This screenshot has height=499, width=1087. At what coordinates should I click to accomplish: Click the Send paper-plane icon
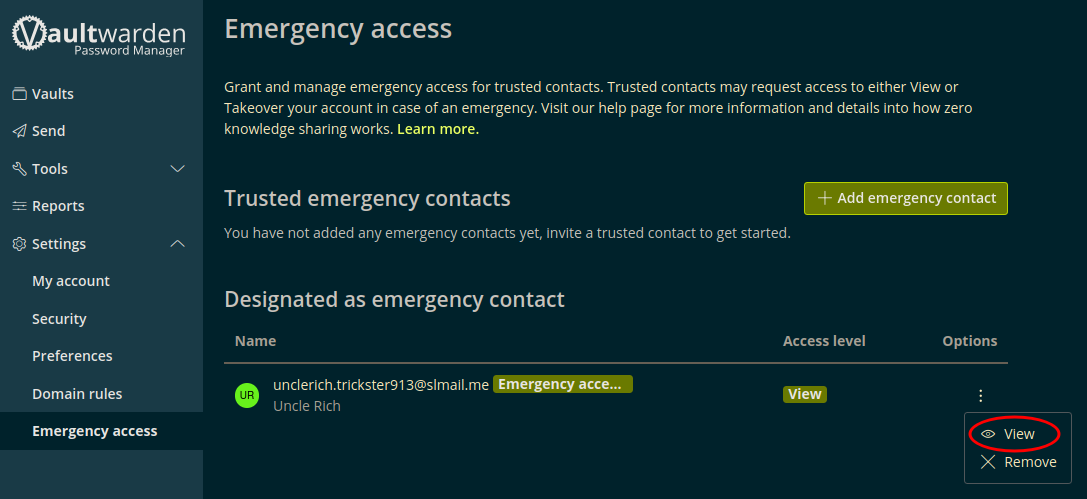coord(19,131)
